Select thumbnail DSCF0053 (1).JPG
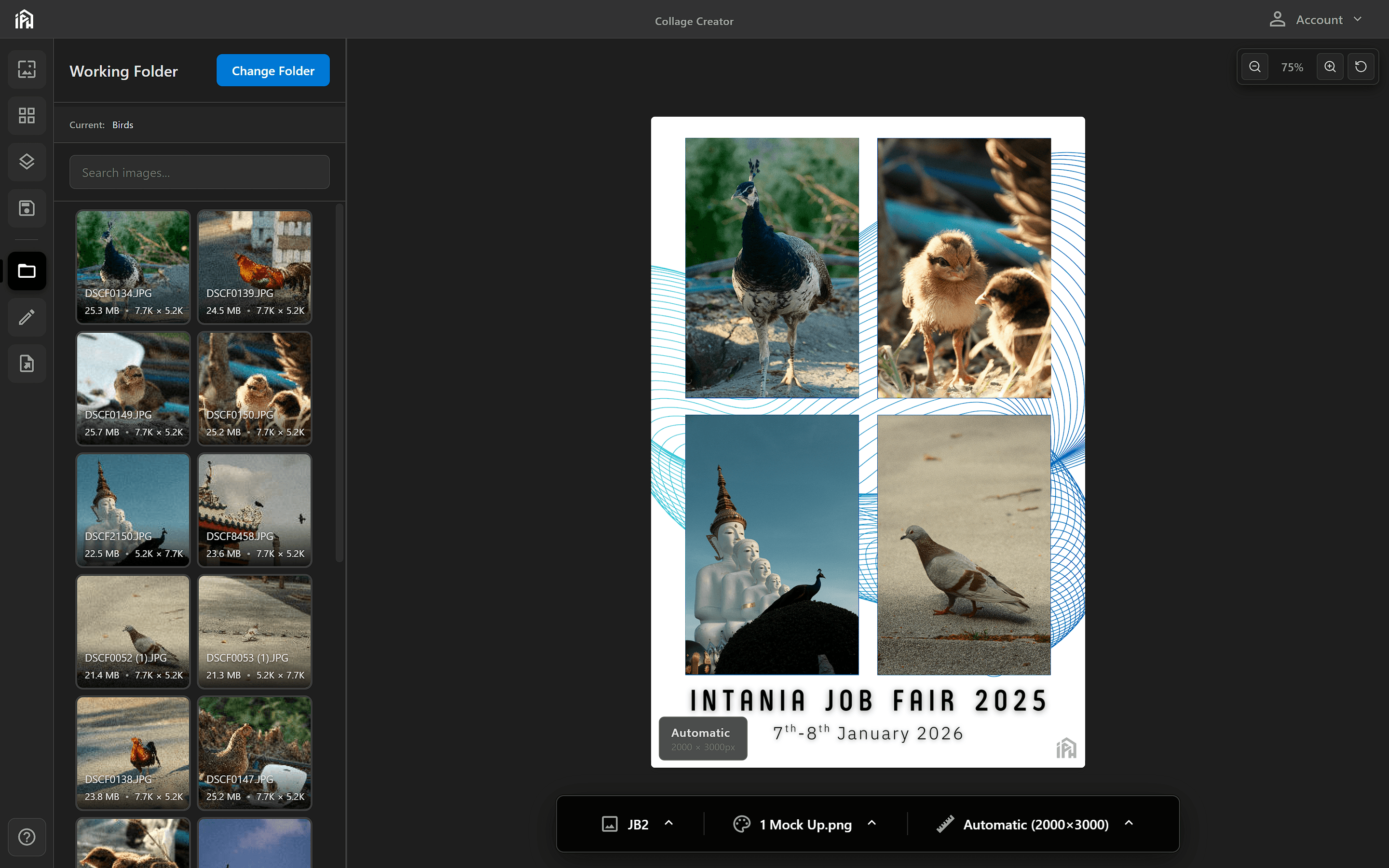Image resolution: width=1389 pixels, height=868 pixels. [x=255, y=632]
